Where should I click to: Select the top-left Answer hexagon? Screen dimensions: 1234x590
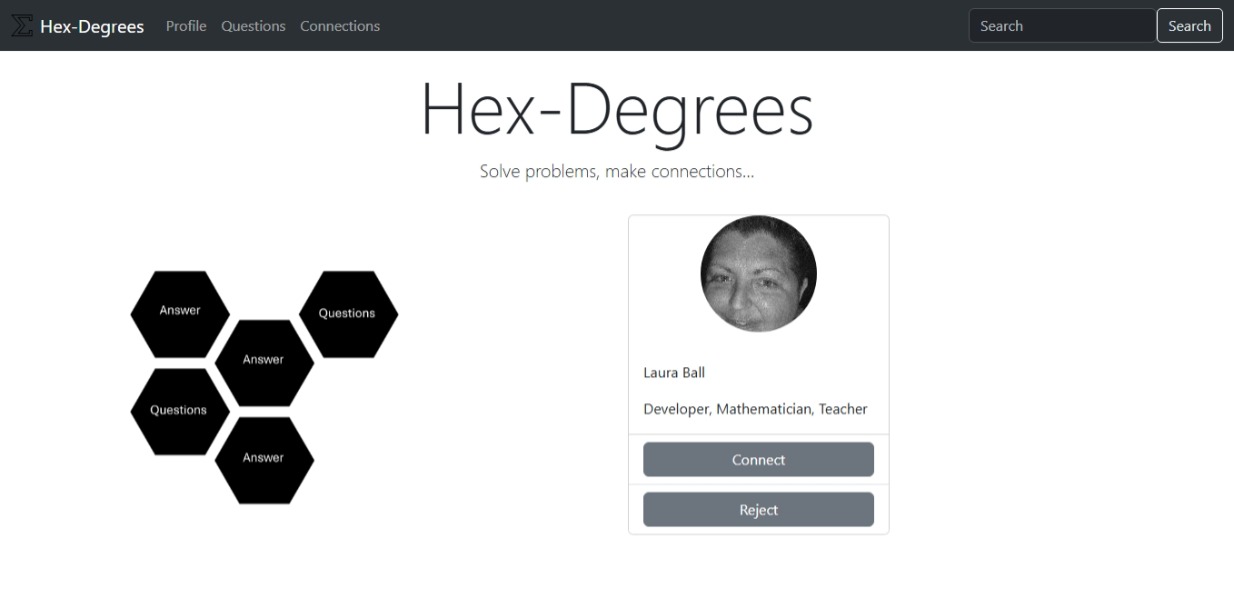click(179, 311)
